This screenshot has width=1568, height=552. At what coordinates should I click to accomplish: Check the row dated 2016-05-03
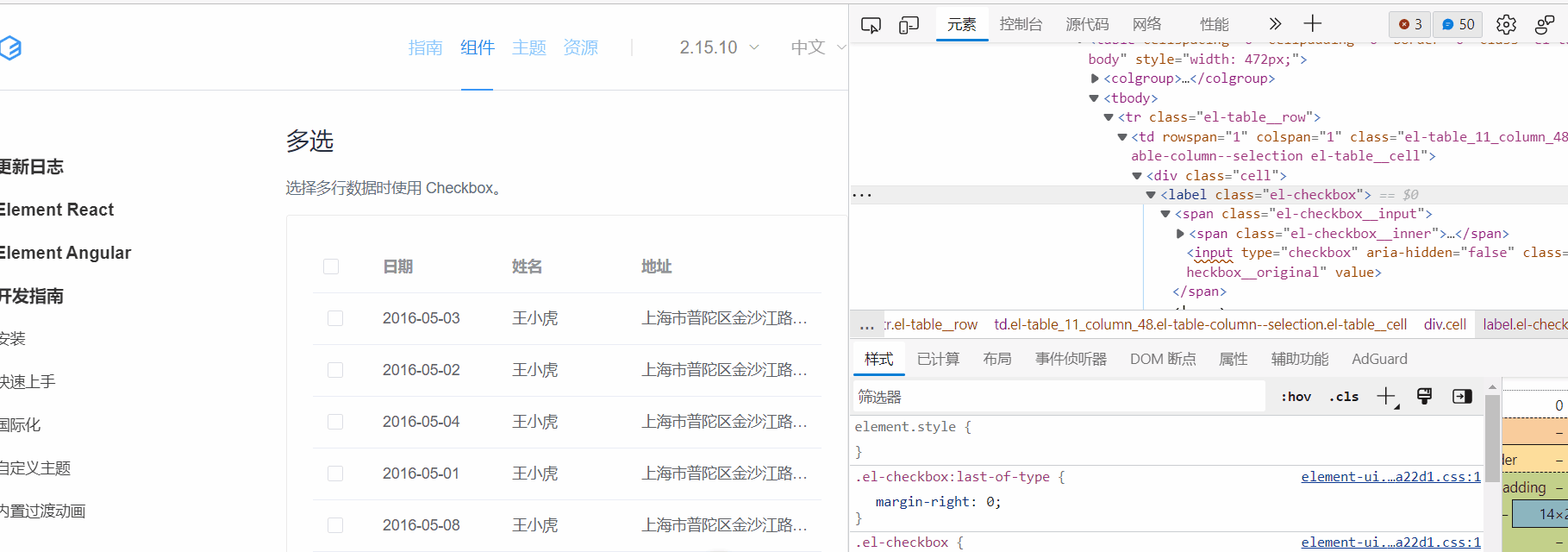click(x=335, y=318)
